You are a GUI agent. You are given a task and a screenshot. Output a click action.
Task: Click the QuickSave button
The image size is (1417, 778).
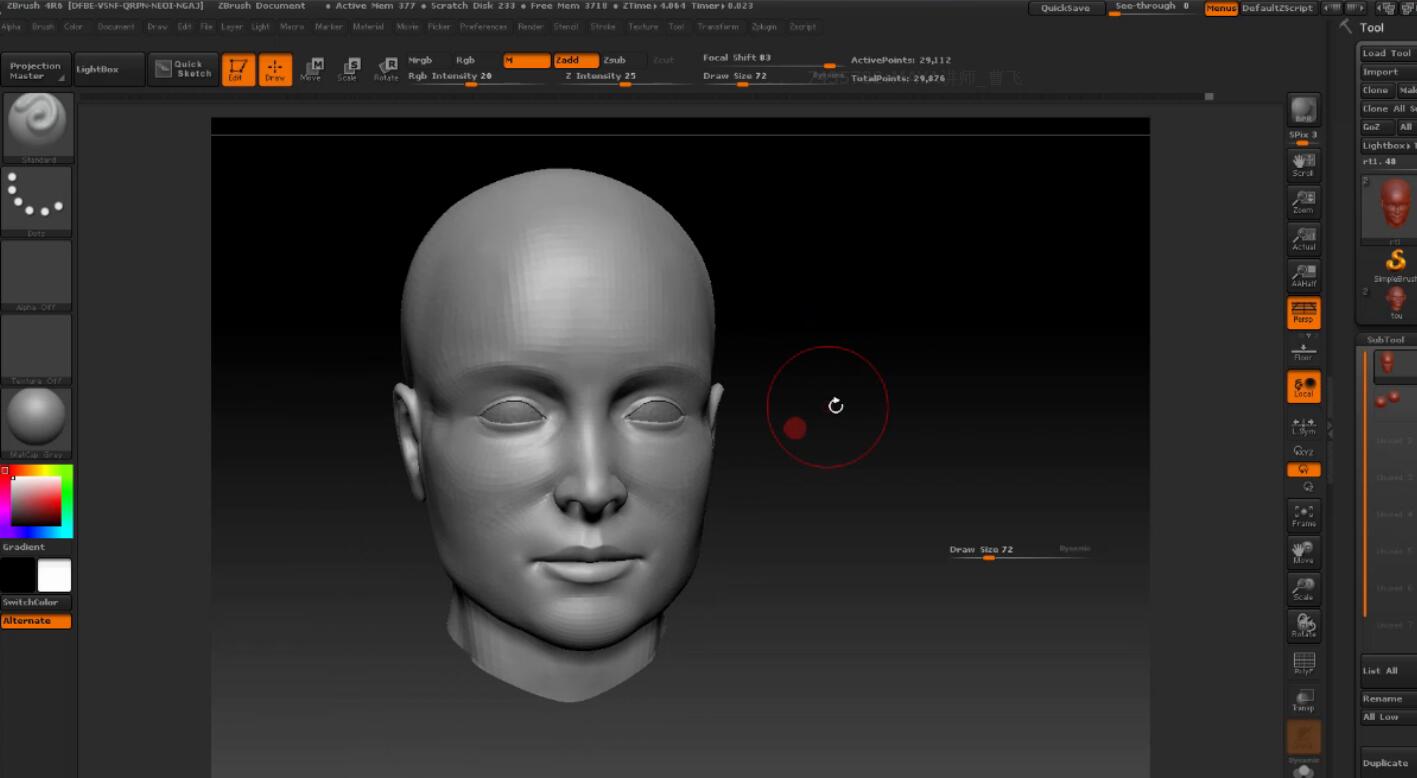(1065, 8)
